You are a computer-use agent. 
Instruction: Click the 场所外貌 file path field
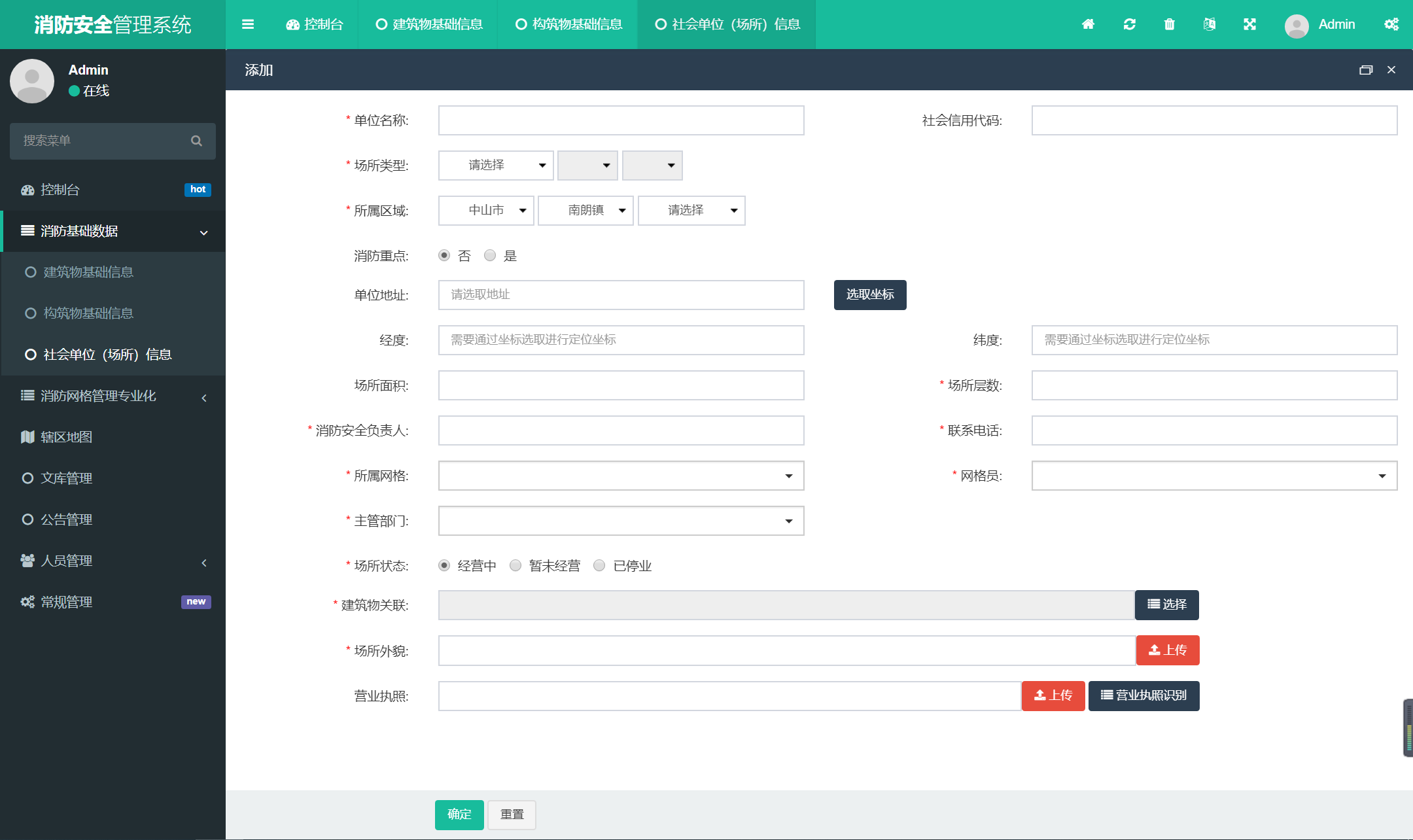[787, 650]
